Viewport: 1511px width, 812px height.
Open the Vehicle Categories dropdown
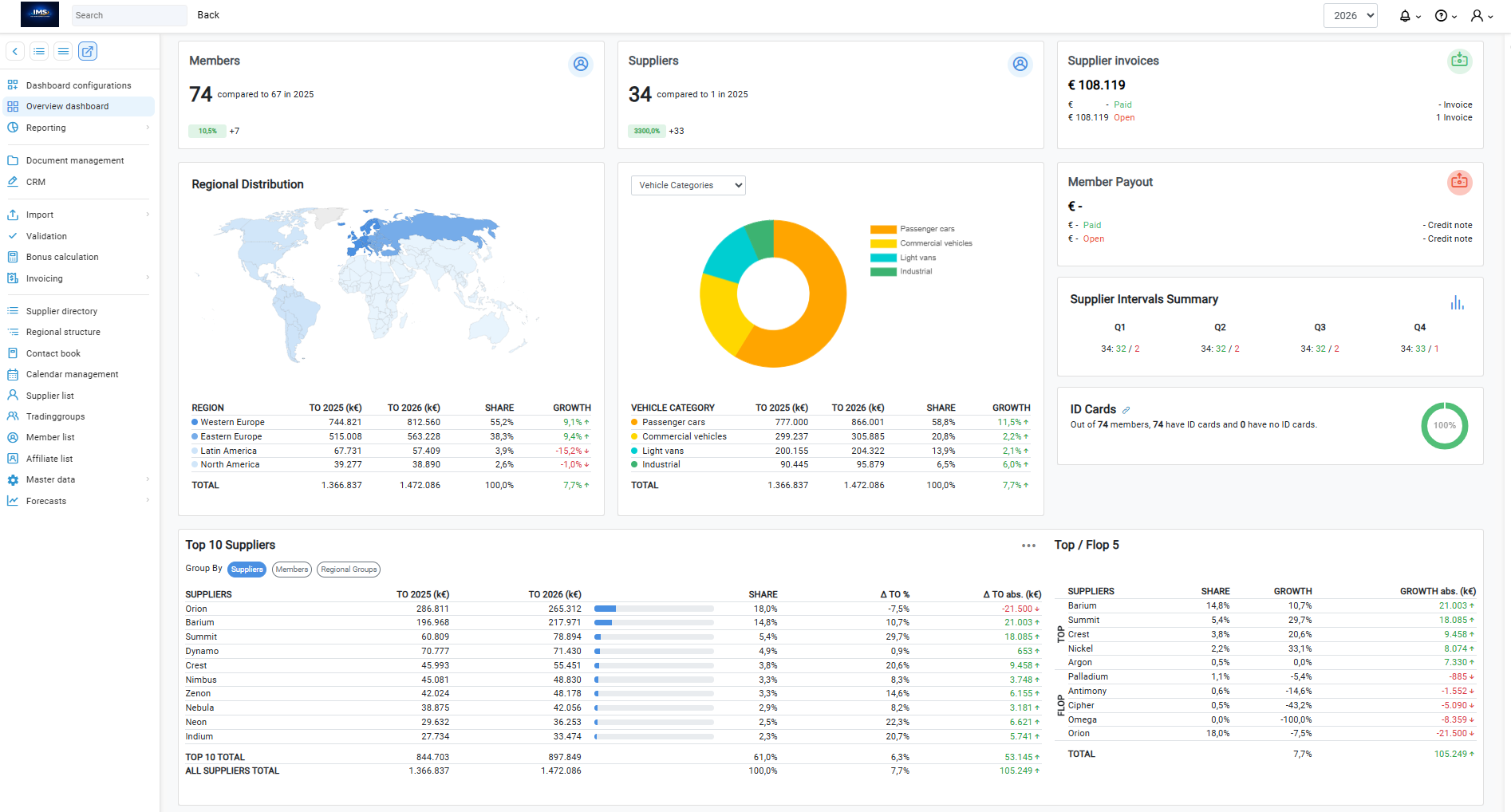[688, 185]
